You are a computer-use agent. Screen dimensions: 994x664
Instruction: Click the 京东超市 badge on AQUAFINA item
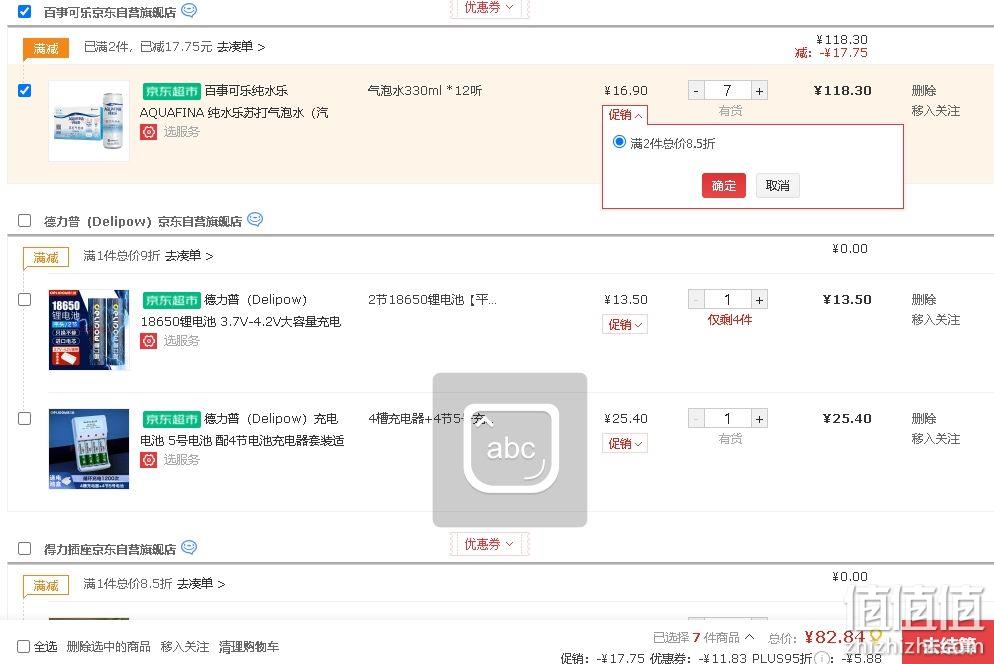(x=171, y=91)
